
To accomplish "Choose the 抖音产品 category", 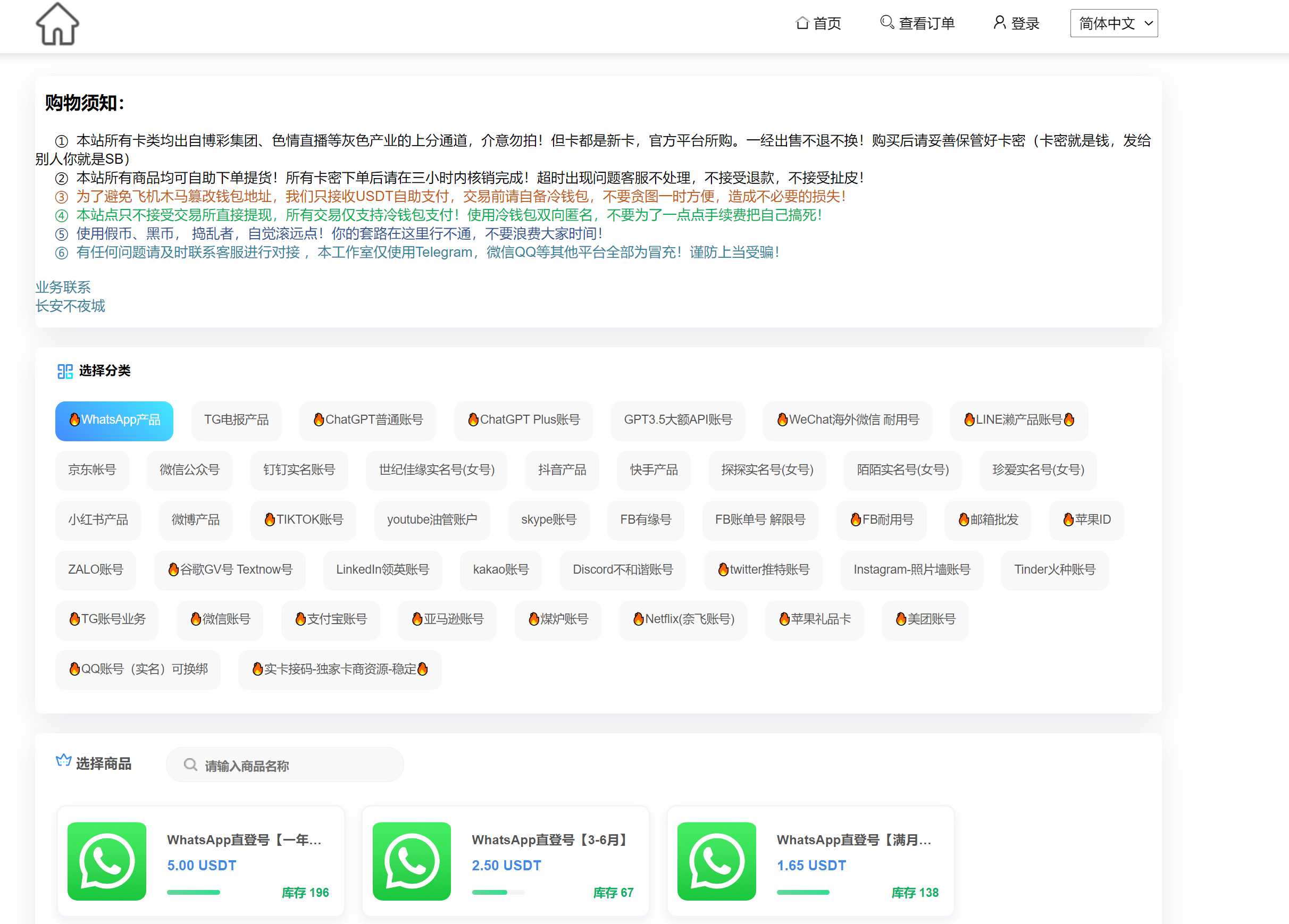I will [x=562, y=471].
